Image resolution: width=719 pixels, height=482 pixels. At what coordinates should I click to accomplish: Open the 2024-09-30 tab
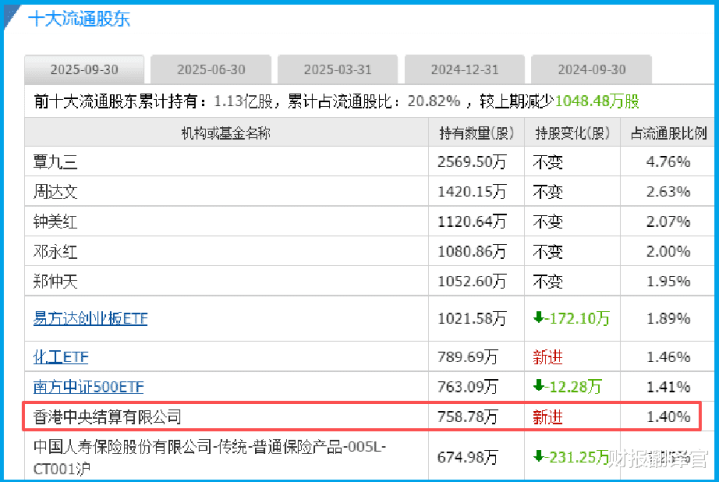592,69
